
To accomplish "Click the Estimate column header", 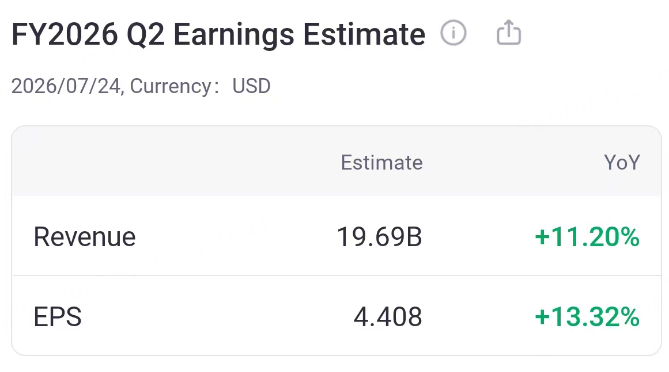I will point(381,163).
